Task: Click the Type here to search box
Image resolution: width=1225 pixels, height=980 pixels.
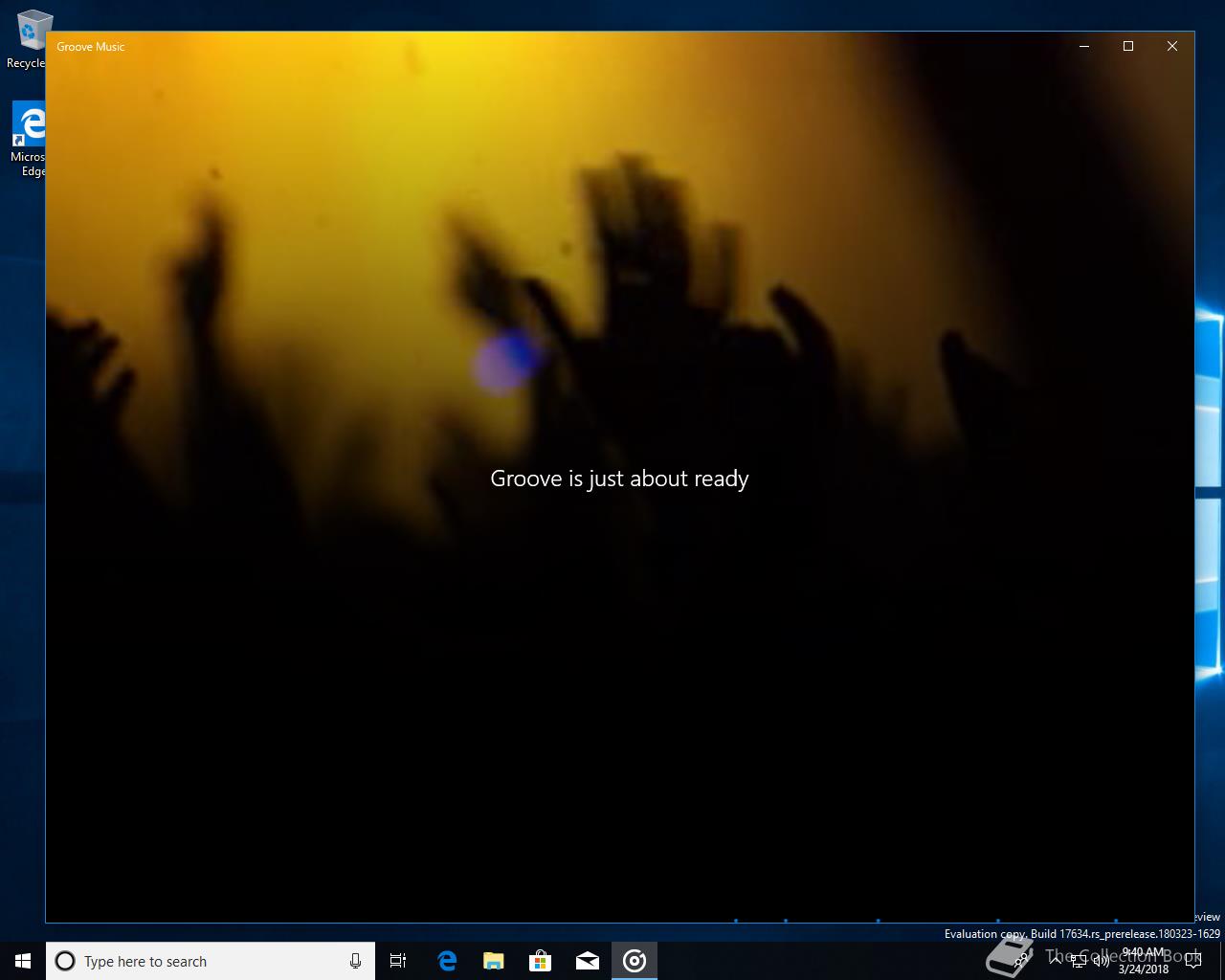Action: click(x=211, y=961)
